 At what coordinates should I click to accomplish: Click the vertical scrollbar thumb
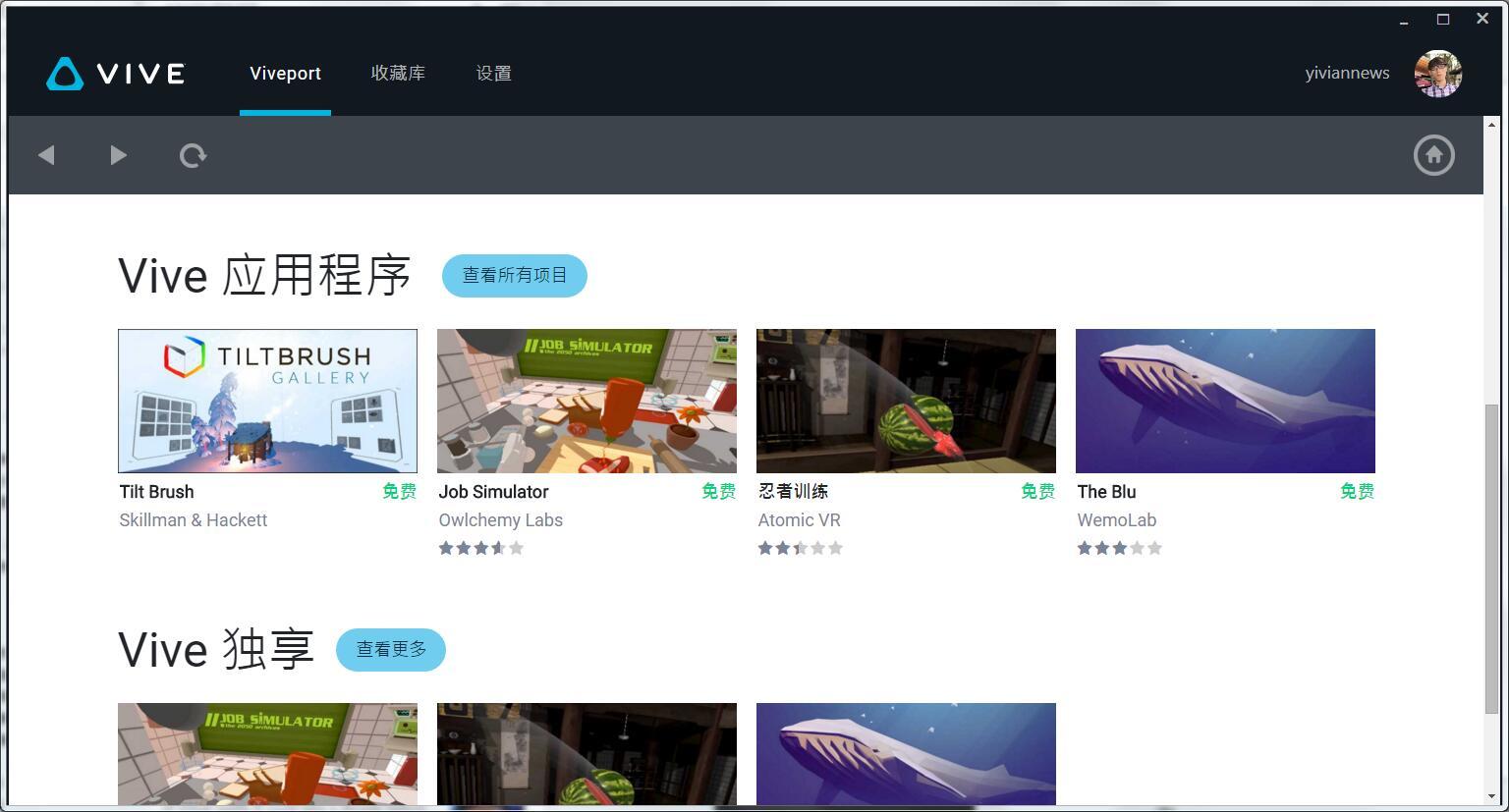(1491, 558)
